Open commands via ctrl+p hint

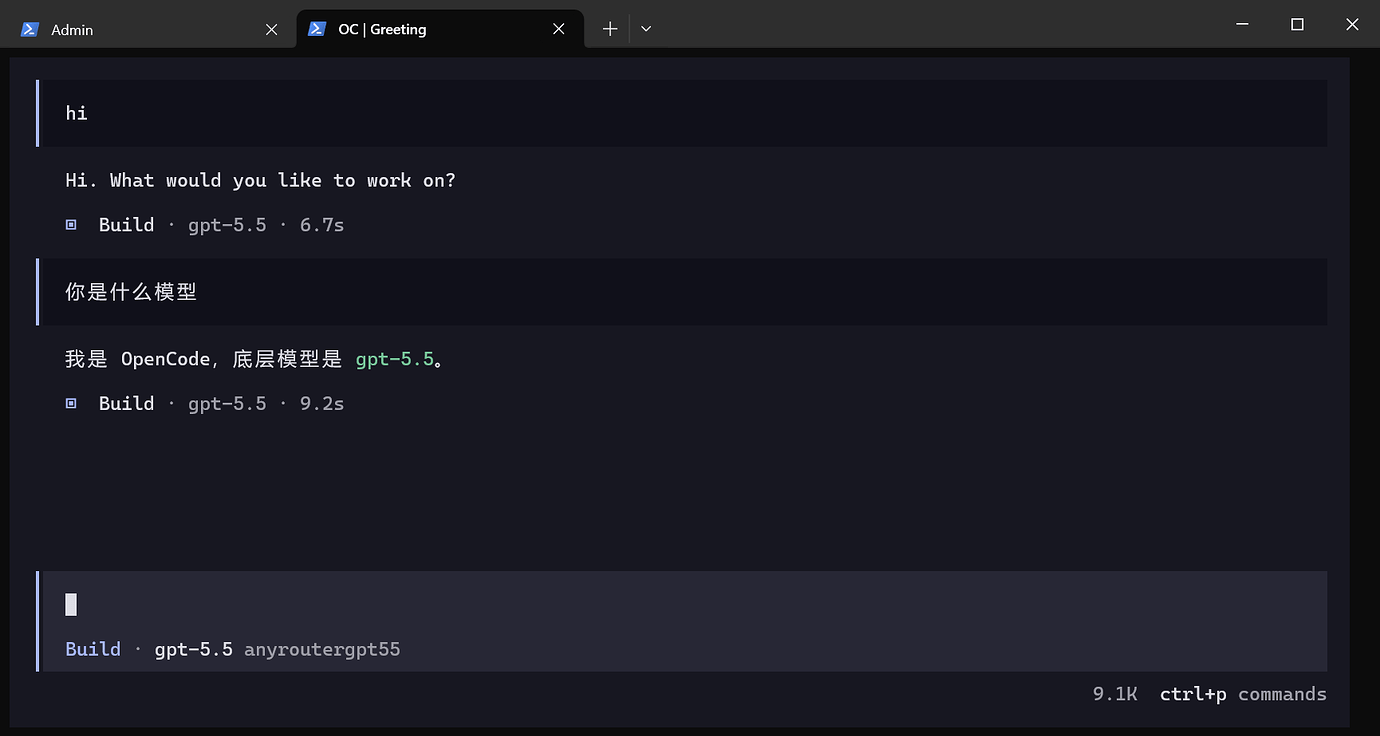click(1243, 694)
